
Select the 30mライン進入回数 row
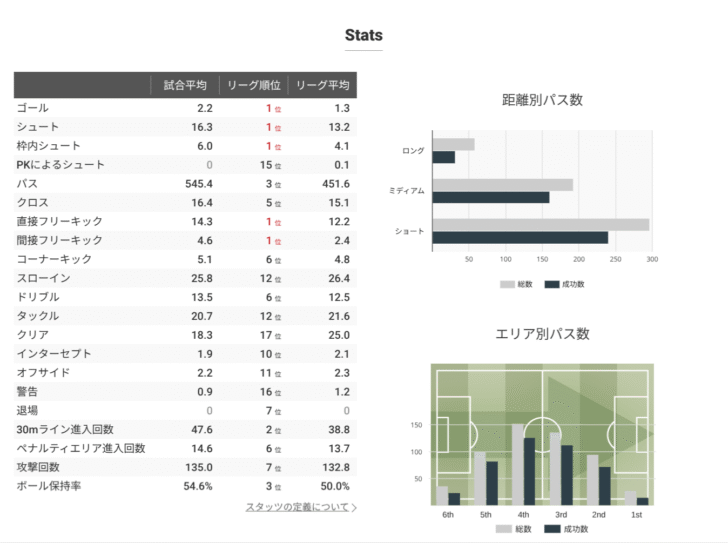185,429
